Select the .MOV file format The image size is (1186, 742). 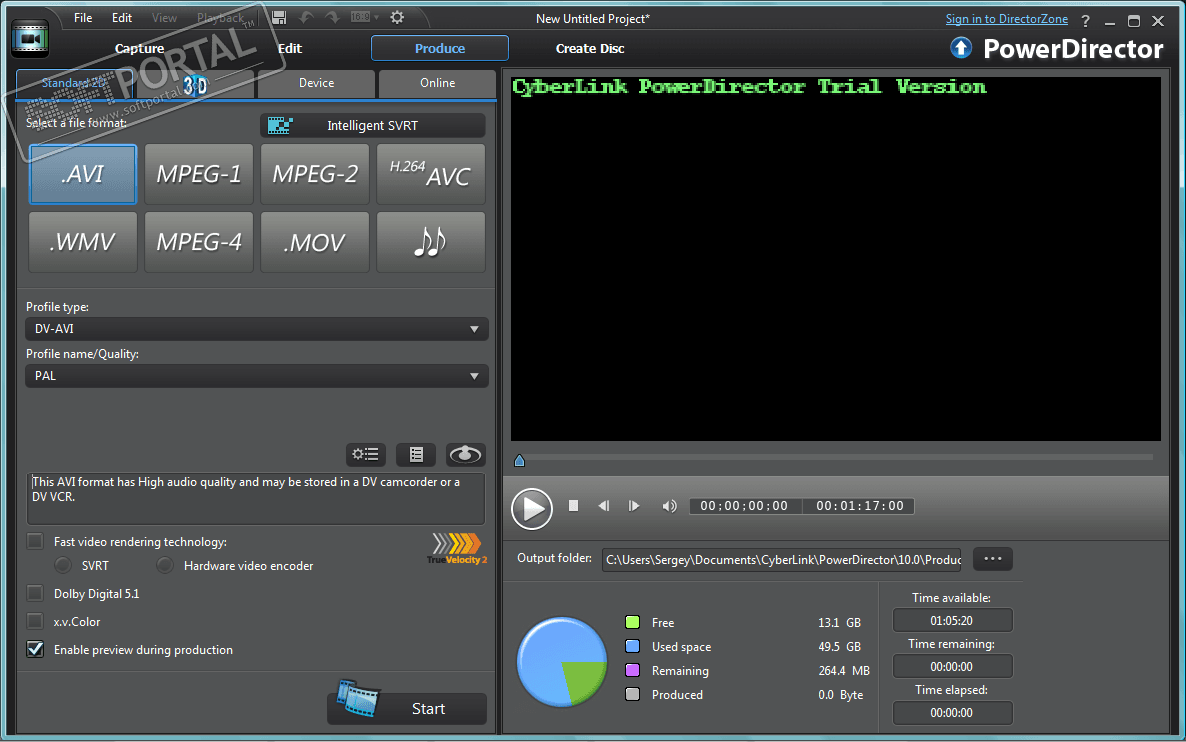315,242
